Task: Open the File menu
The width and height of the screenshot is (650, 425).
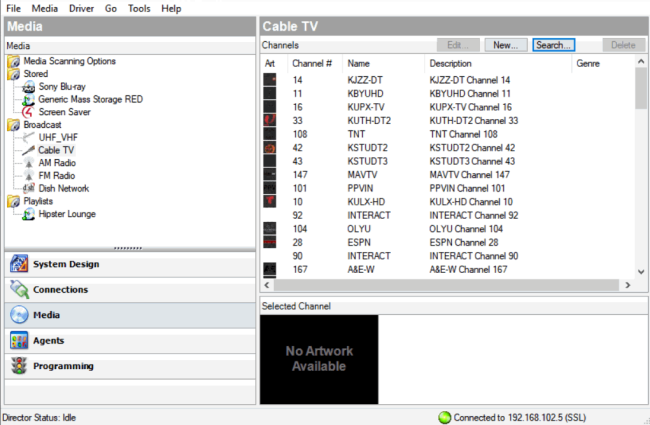Action: pyautogui.click(x=13, y=8)
